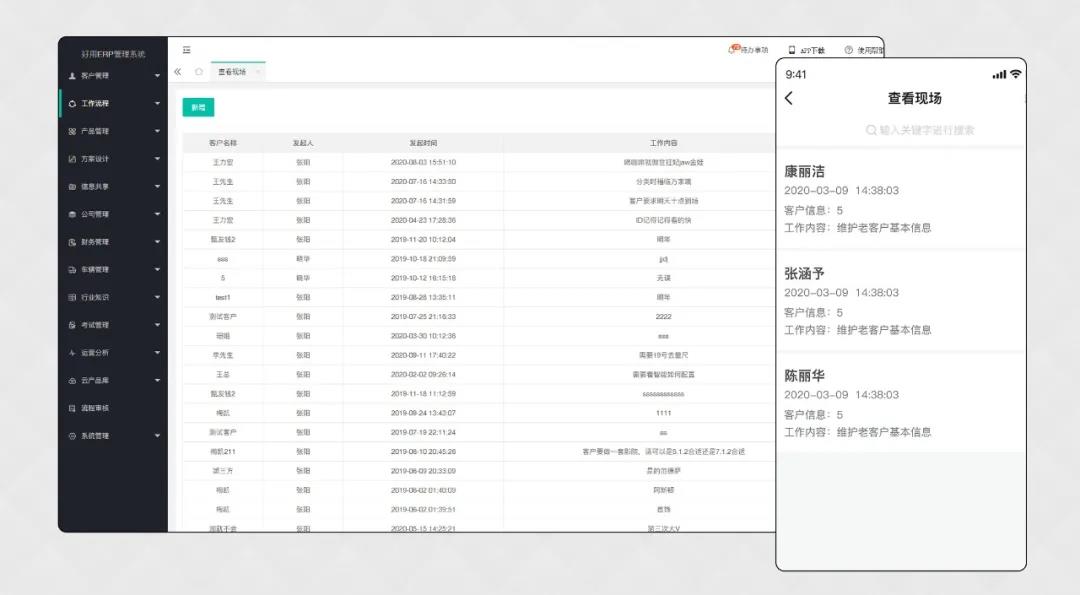
Task: Switch to the 查看现场 tab
Action: point(232,72)
